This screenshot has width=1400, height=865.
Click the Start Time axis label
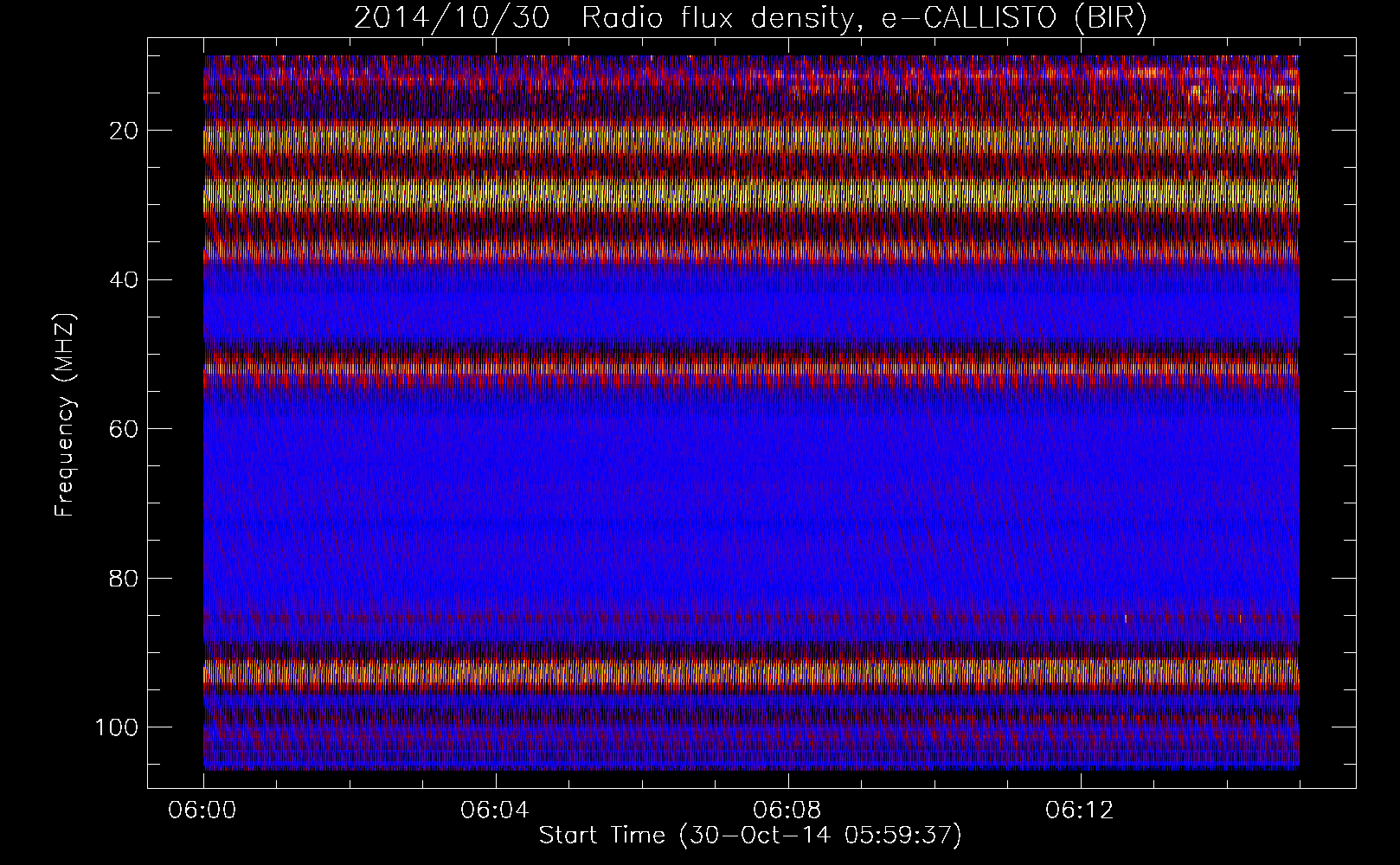[749, 836]
